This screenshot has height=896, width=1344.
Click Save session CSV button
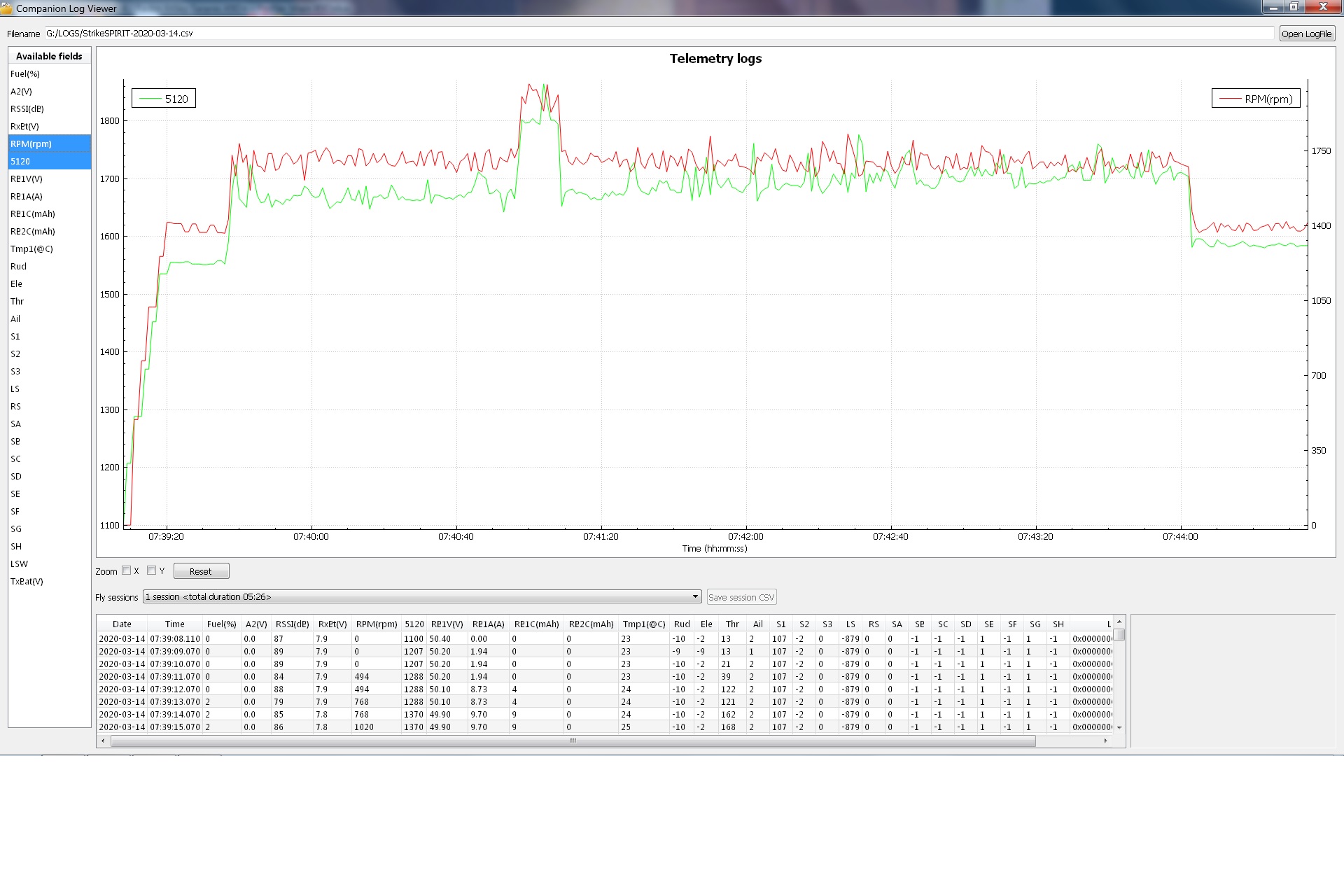coord(741,597)
